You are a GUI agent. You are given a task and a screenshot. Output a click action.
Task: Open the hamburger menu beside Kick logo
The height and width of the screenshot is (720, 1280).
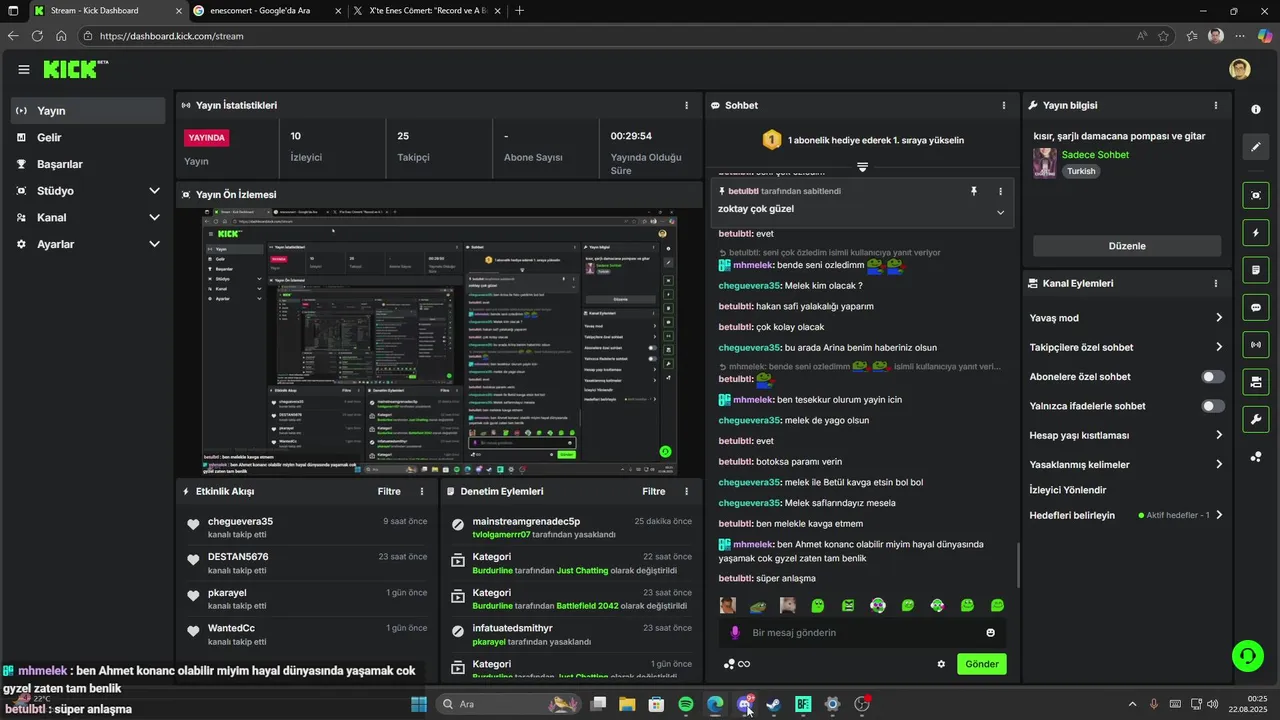click(24, 69)
